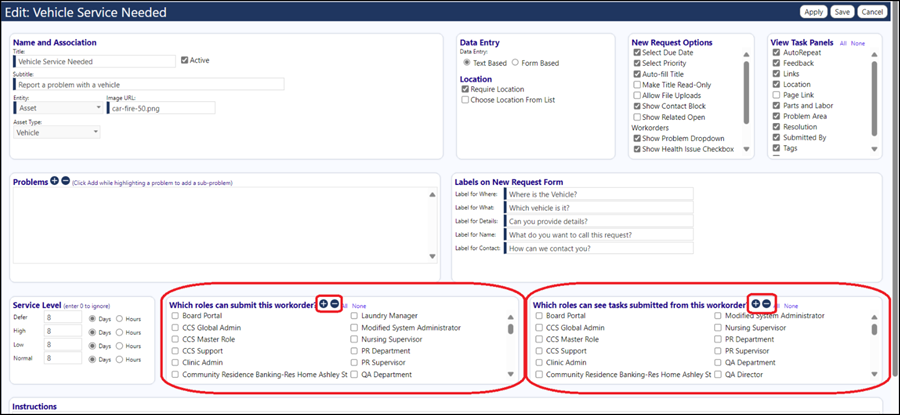Edit the Label for Name field
Image resolution: width=900 pixels, height=415 pixels.
(x=599, y=235)
